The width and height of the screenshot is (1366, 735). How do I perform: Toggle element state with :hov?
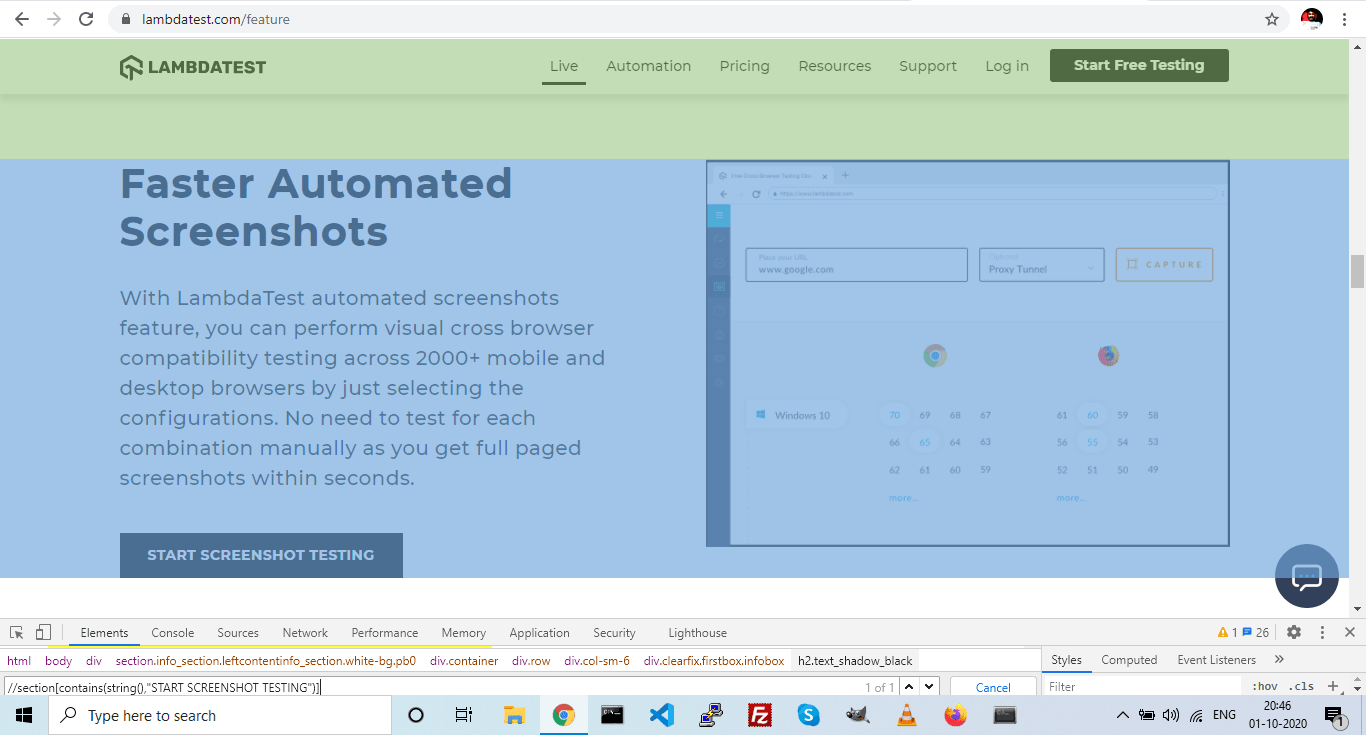coord(1265,687)
